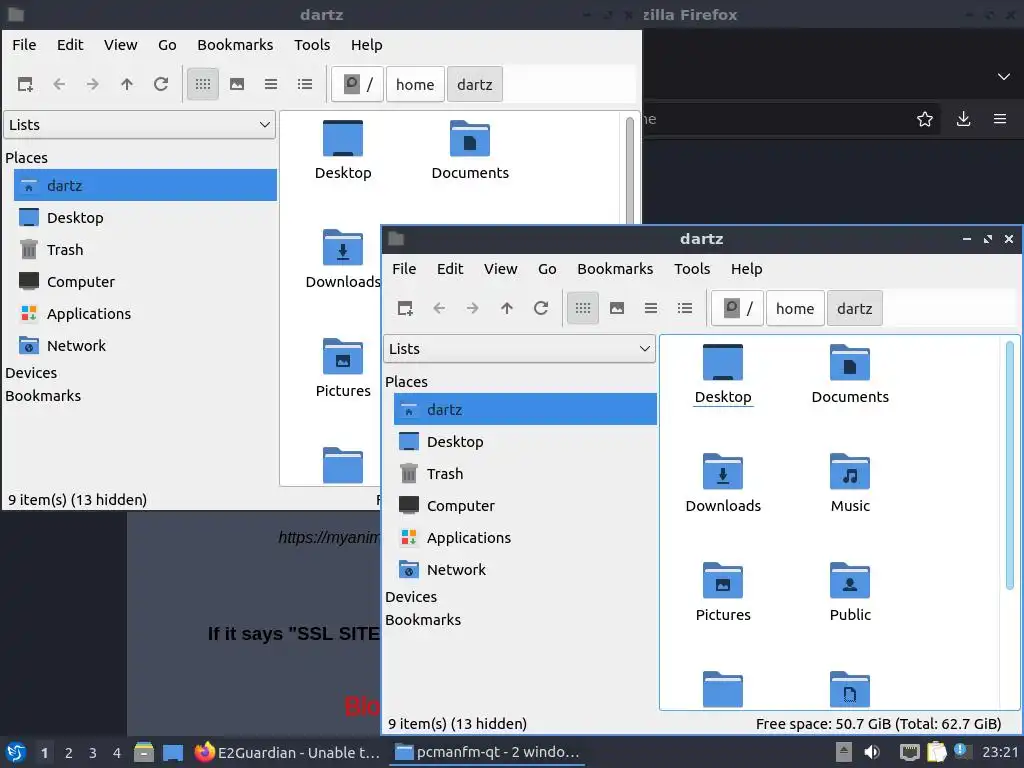Go back in back dartz window toolbar
The width and height of the screenshot is (1024, 768).
point(59,84)
